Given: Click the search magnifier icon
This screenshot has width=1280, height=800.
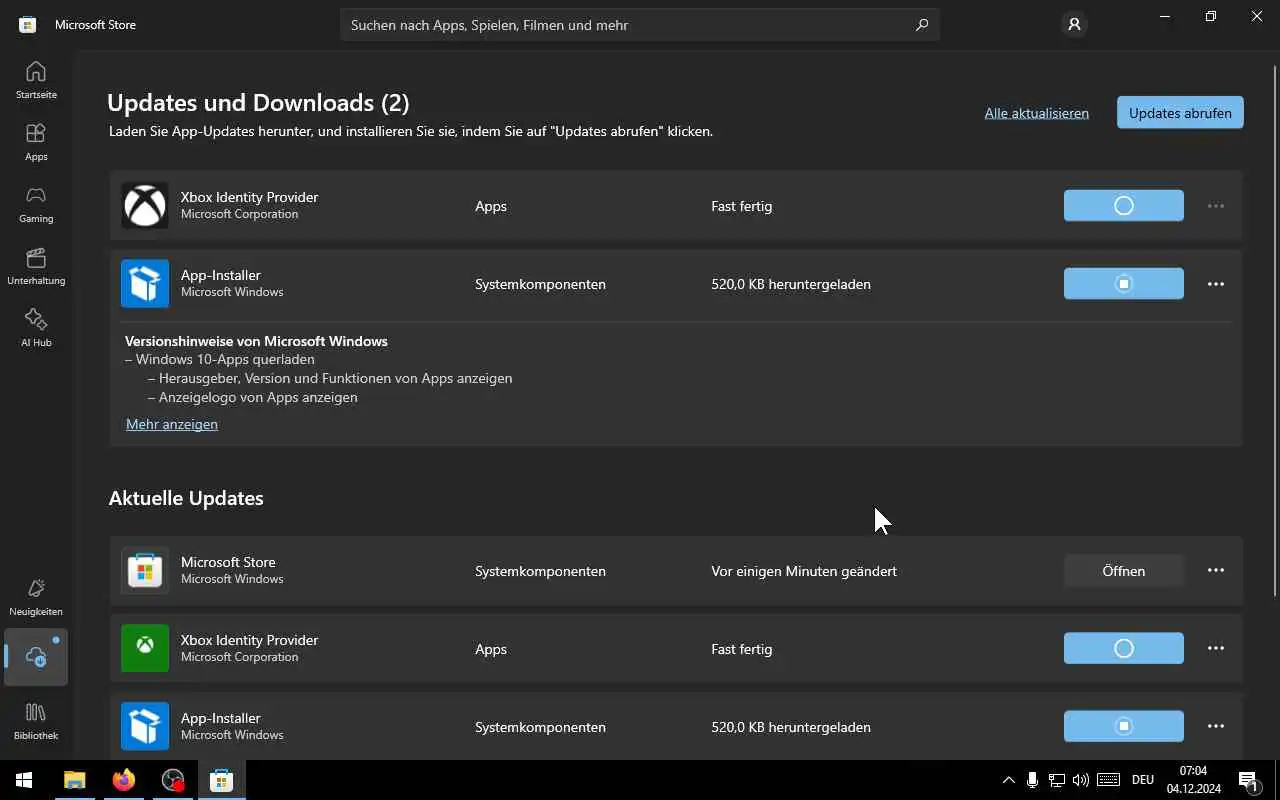Looking at the screenshot, I should click(x=922, y=25).
